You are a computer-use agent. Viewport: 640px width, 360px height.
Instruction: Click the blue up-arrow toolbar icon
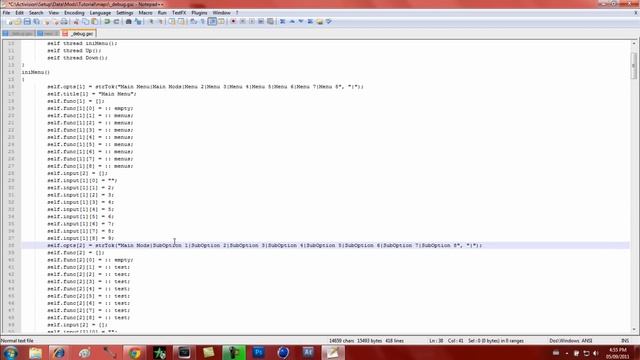point(292,21)
